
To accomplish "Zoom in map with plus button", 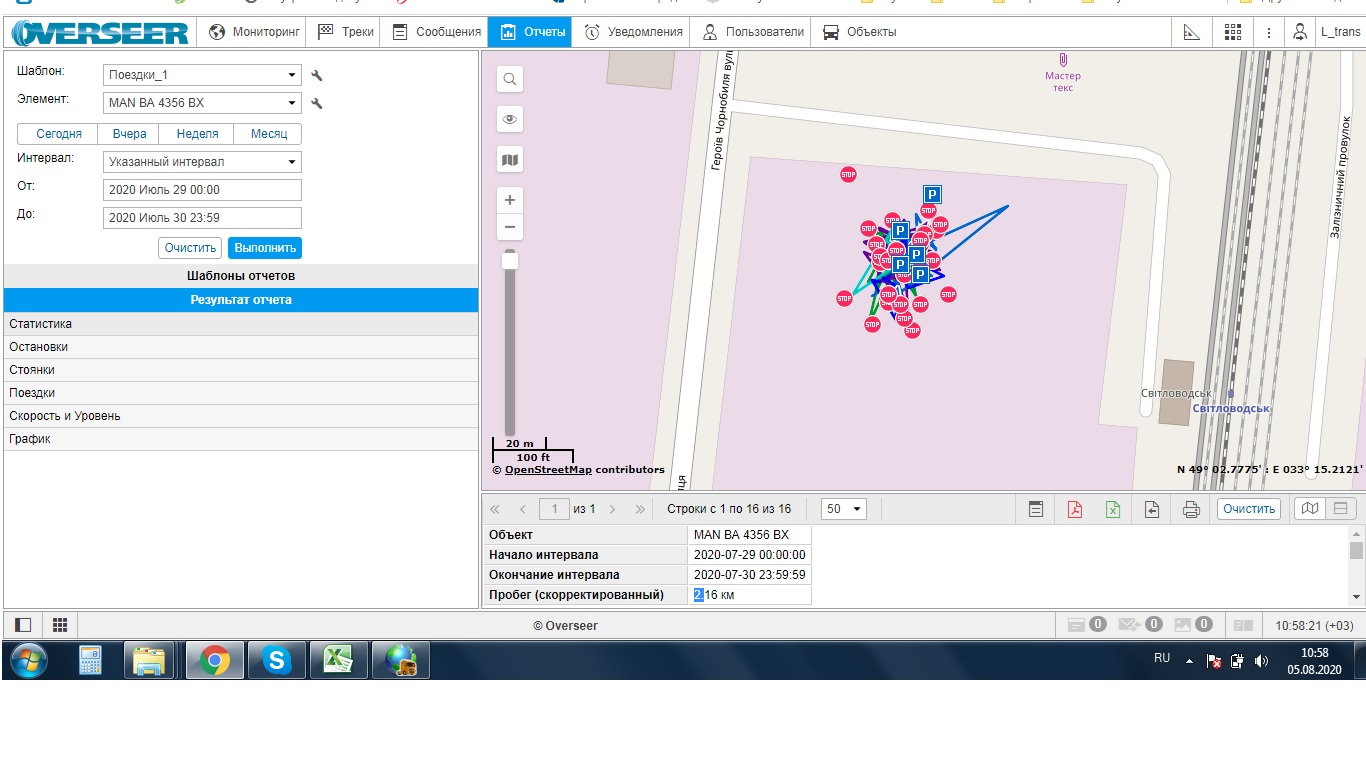I will coord(510,200).
